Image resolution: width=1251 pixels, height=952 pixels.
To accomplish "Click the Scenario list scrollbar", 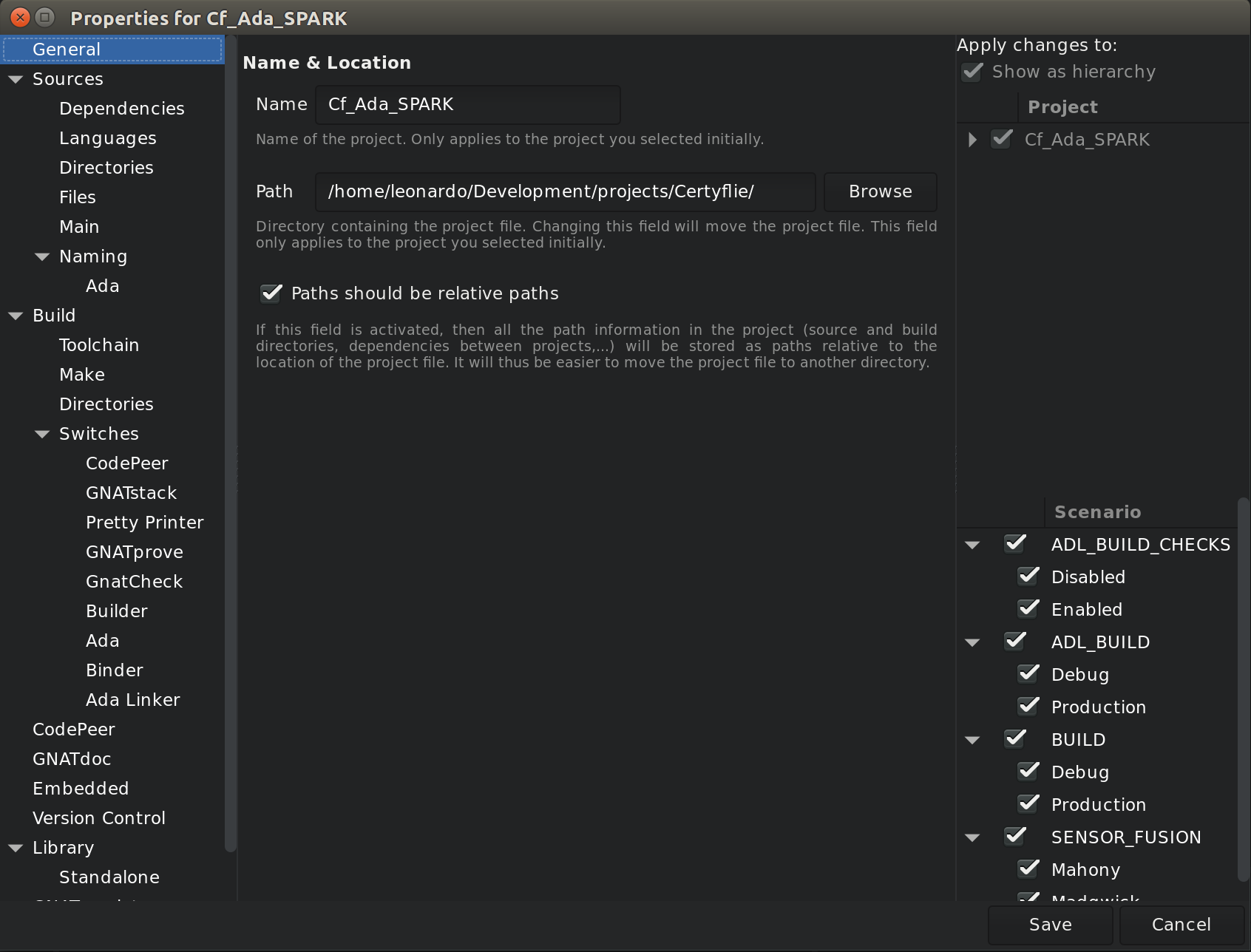I will point(1244,690).
